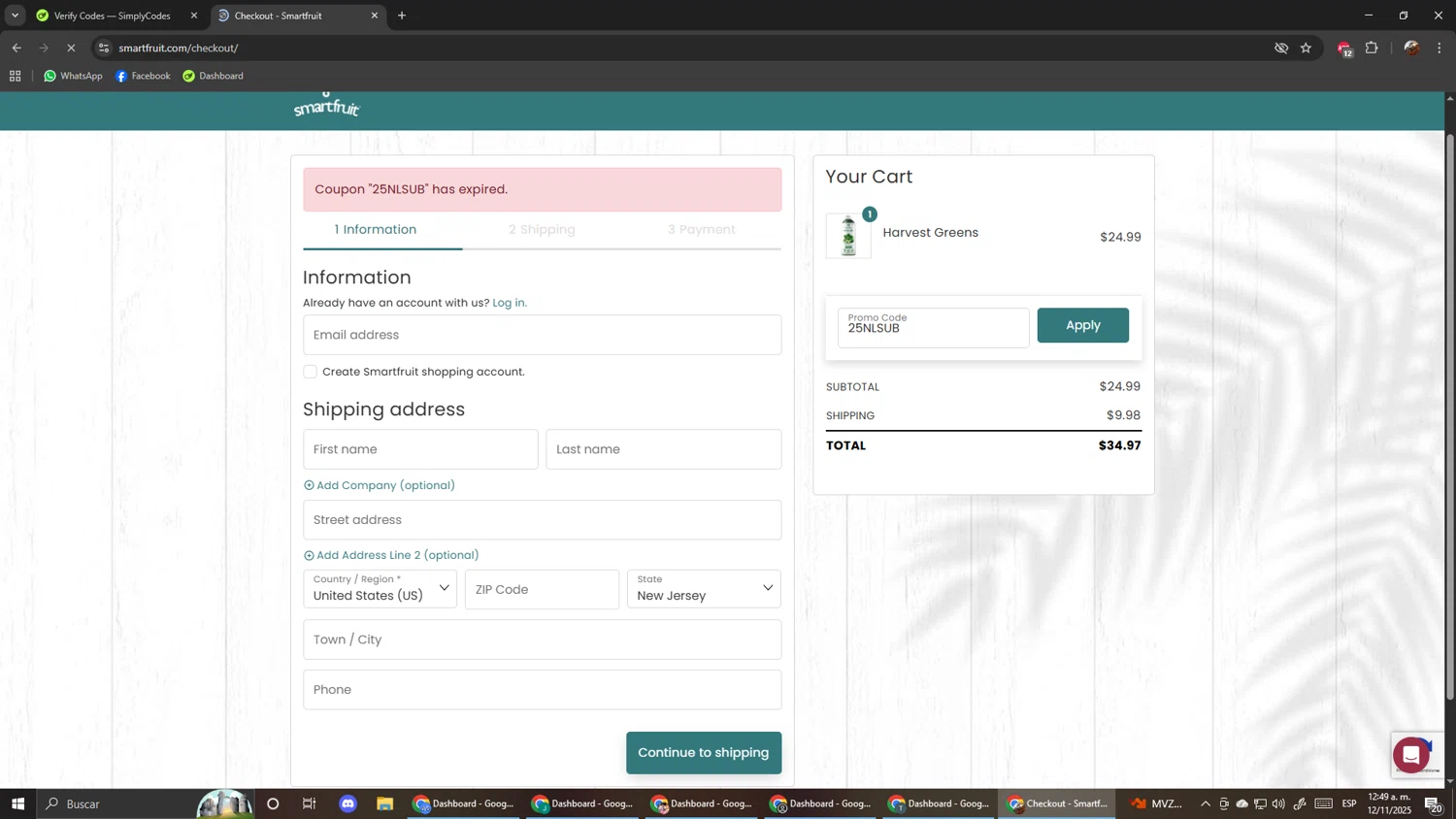The width and height of the screenshot is (1456, 819).
Task: Click the $9.98 shipping amount
Action: click(x=1123, y=415)
